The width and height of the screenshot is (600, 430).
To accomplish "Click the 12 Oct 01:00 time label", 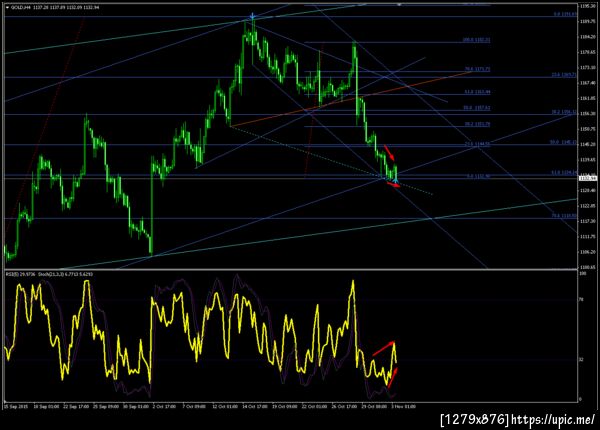I will coord(225,407).
